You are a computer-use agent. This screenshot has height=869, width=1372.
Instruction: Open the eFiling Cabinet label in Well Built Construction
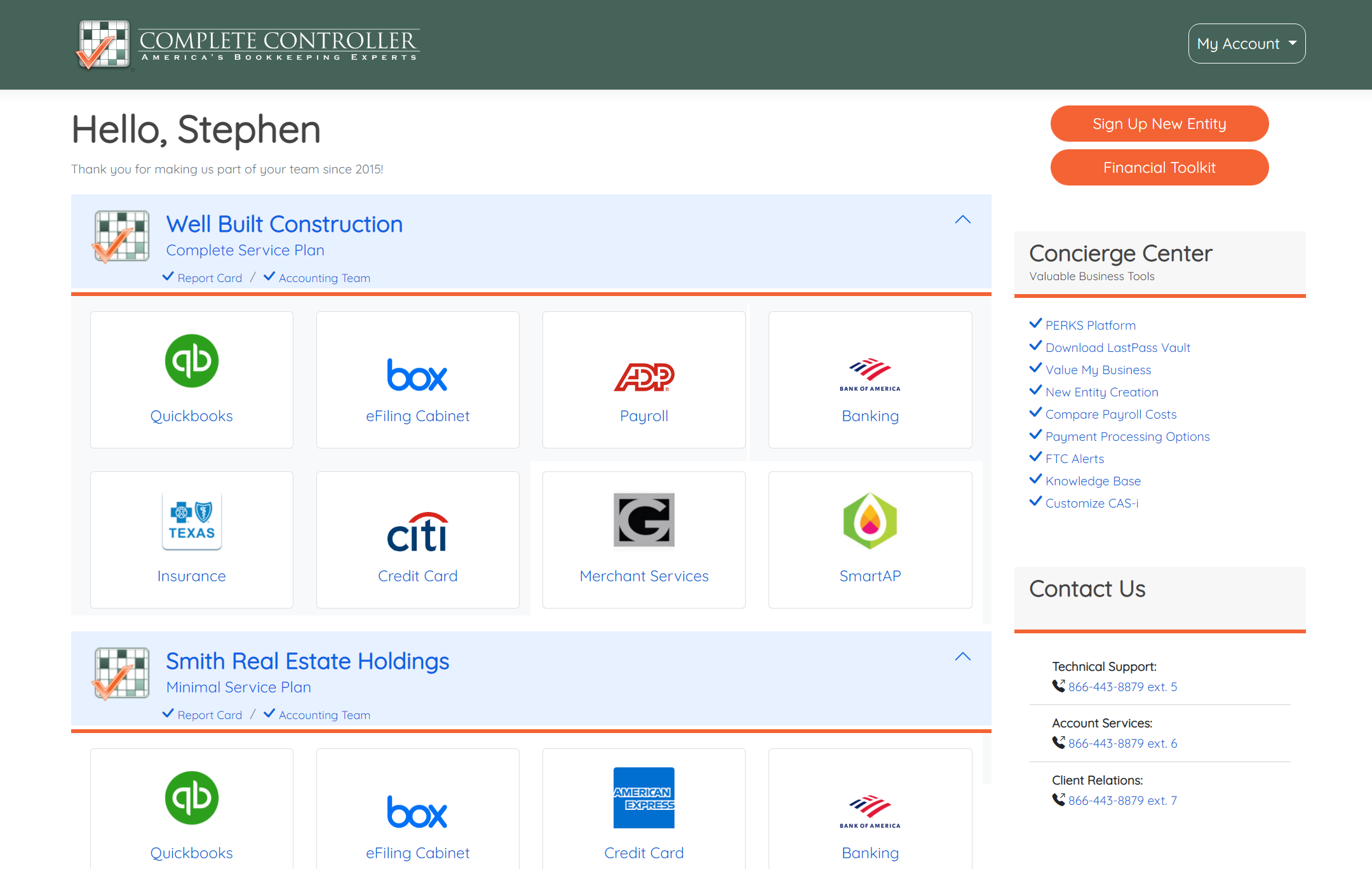(x=417, y=416)
